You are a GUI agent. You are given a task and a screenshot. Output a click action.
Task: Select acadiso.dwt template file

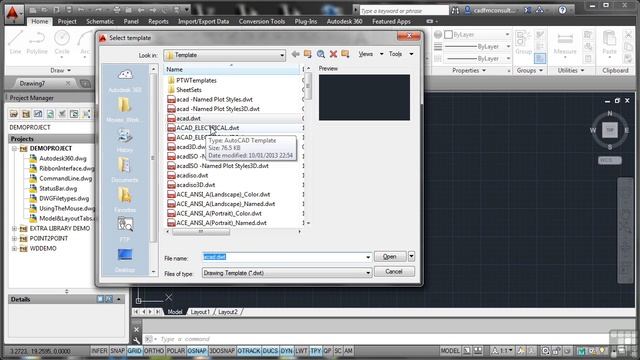192,175
